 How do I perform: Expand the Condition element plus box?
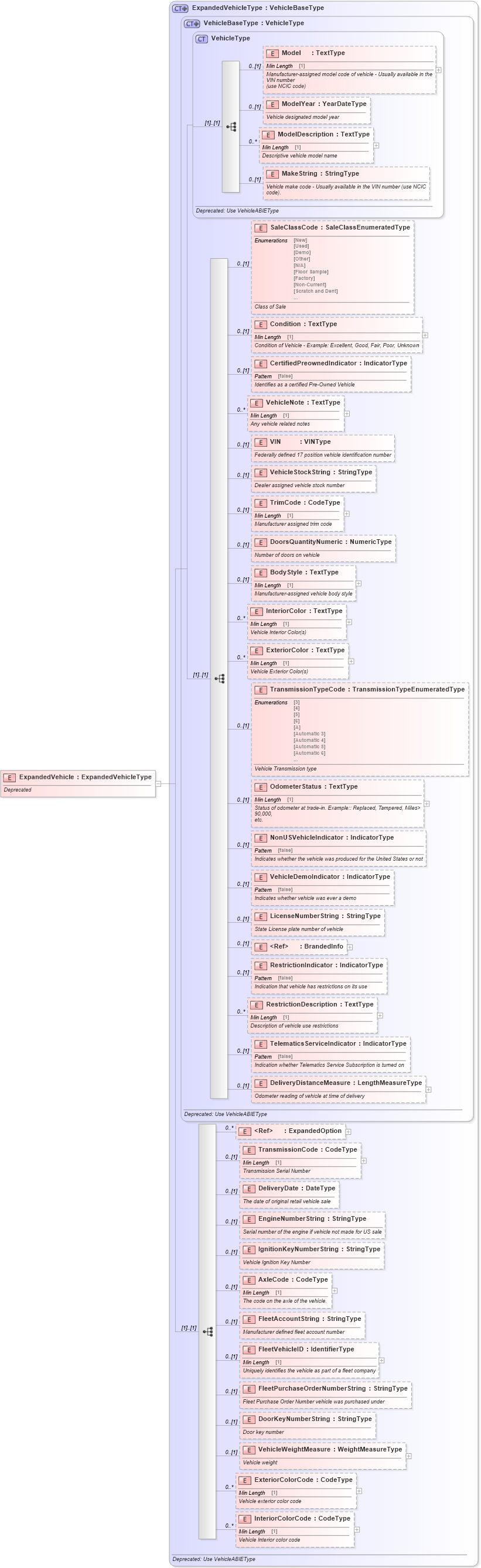[x=425, y=335]
